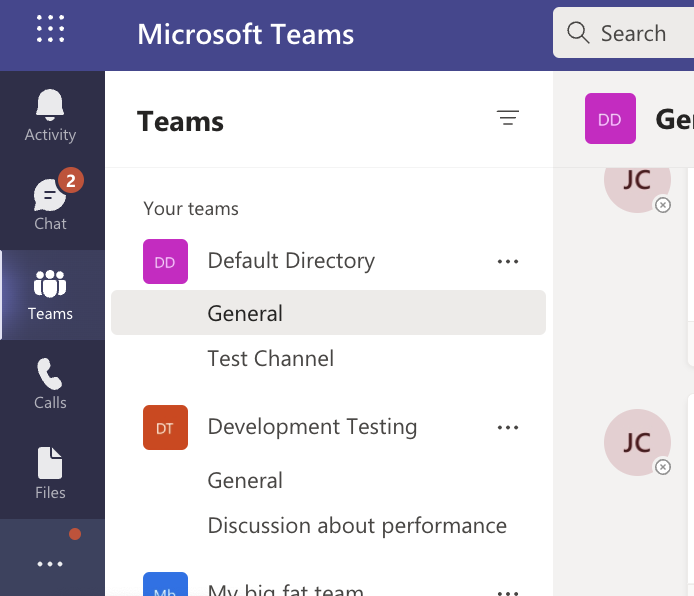The image size is (694, 596).
Task: Click the DD channel header avatar
Action: 610,118
